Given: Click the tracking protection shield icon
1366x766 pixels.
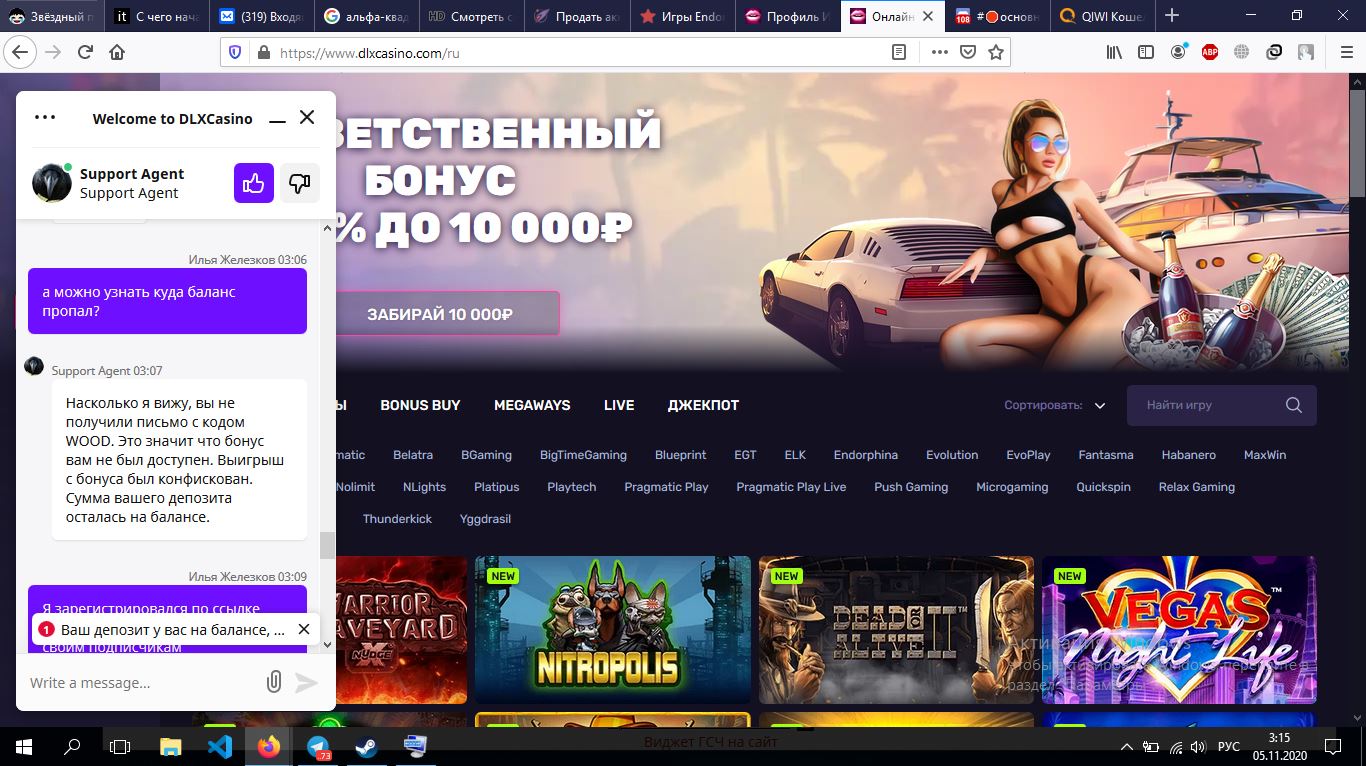Looking at the screenshot, I should point(235,52).
